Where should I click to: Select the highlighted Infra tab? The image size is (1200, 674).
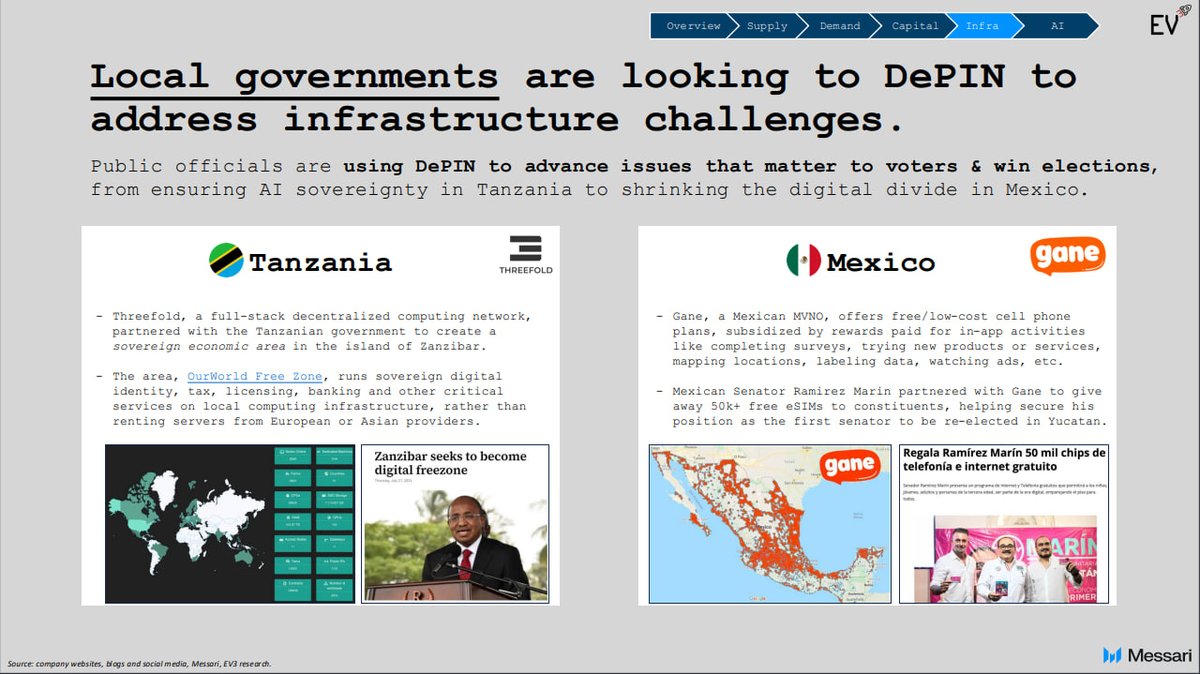(982, 26)
